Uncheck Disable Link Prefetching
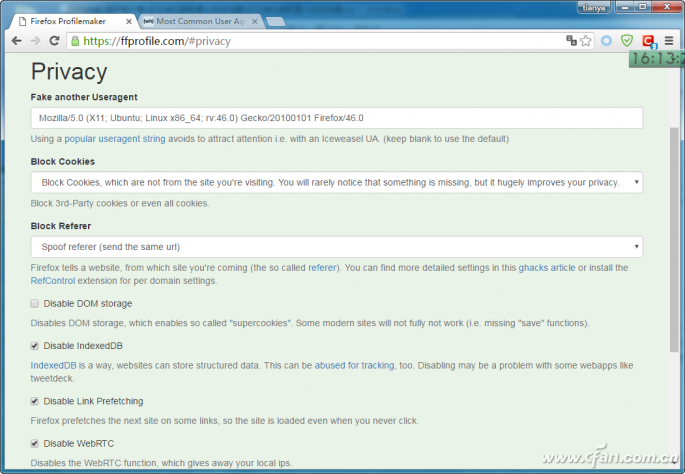 point(35,401)
